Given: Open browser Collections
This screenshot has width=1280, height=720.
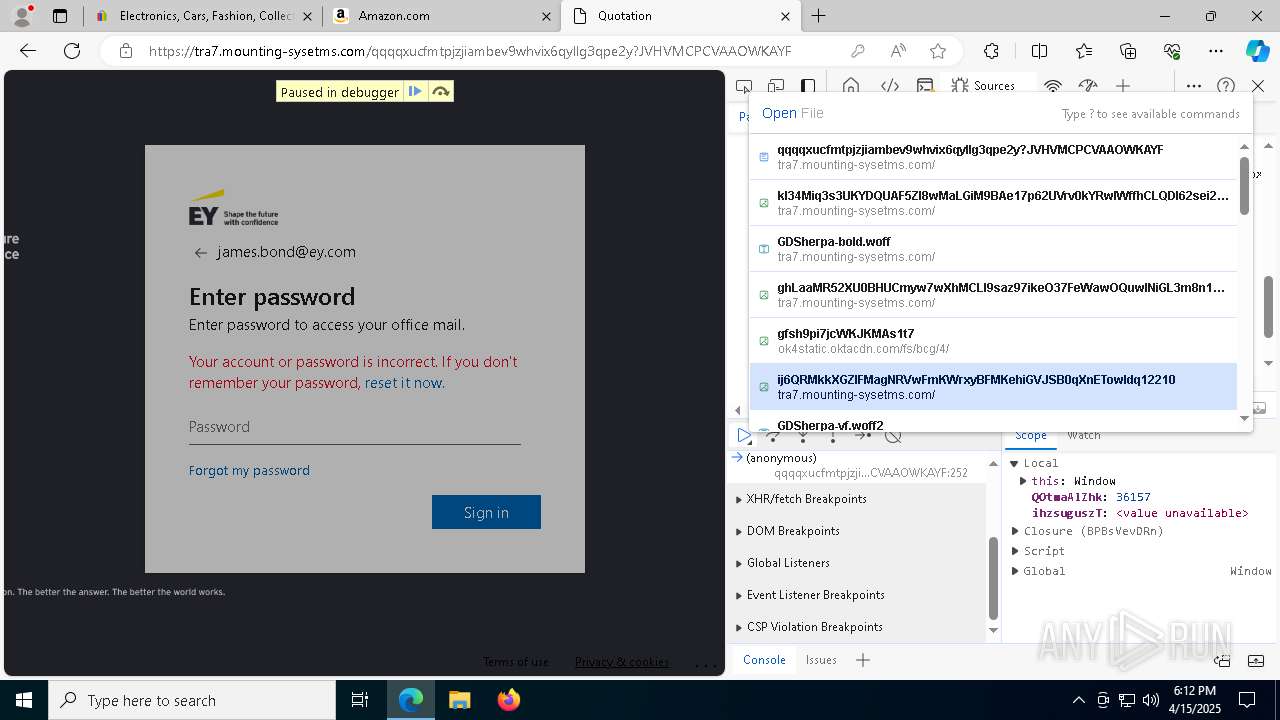Looking at the screenshot, I should point(1128,51).
